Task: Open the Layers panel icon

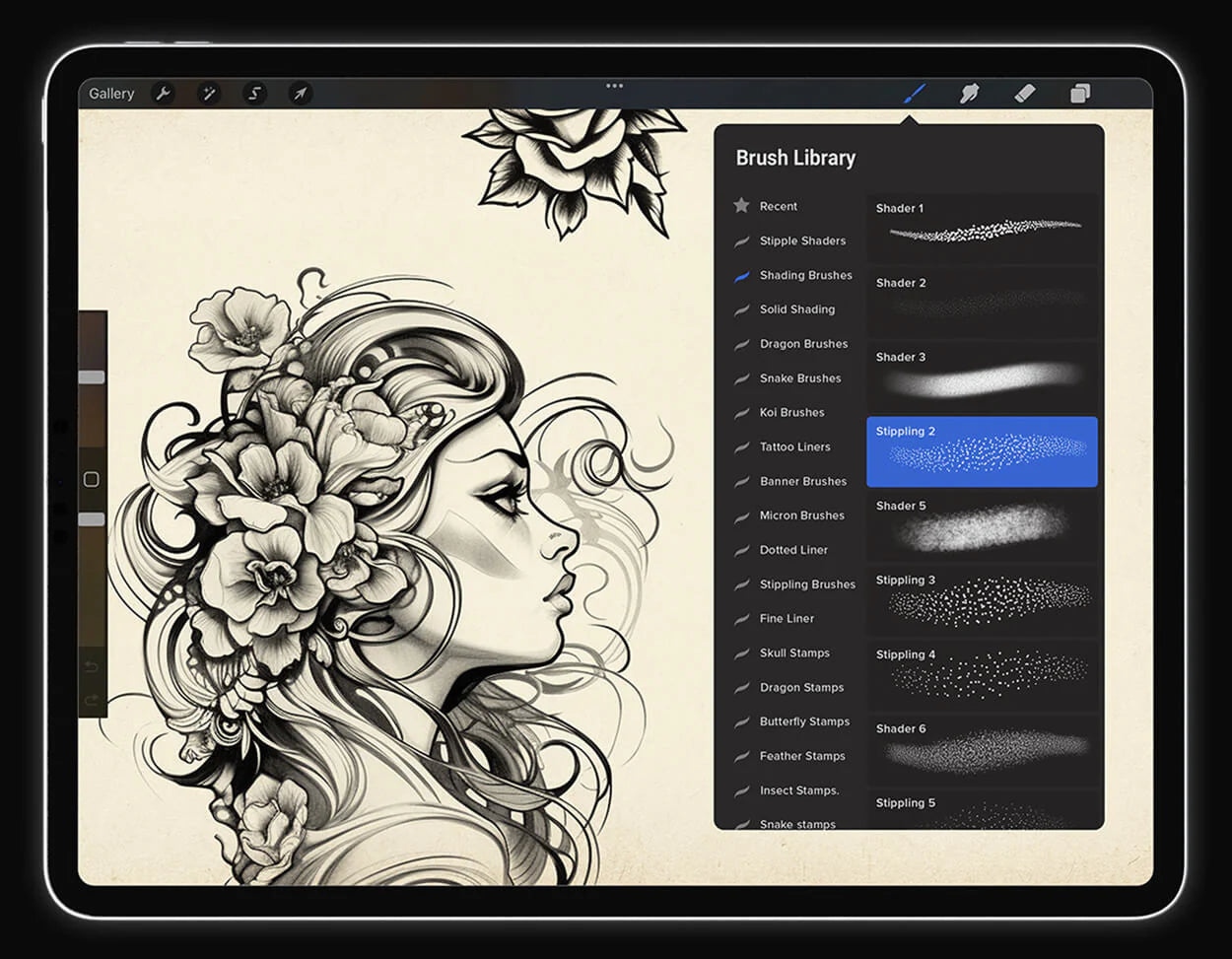Action: pyautogui.click(x=1080, y=94)
